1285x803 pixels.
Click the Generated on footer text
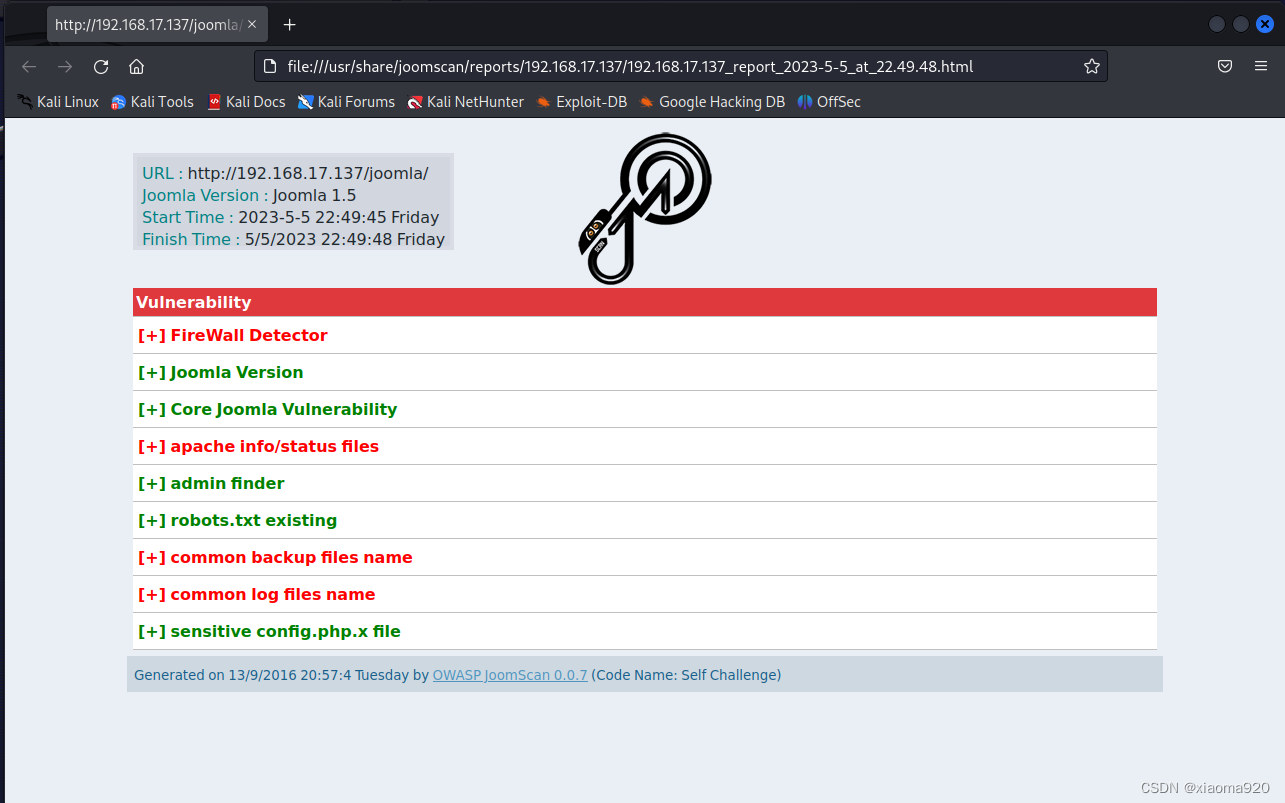[x=458, y=675]
